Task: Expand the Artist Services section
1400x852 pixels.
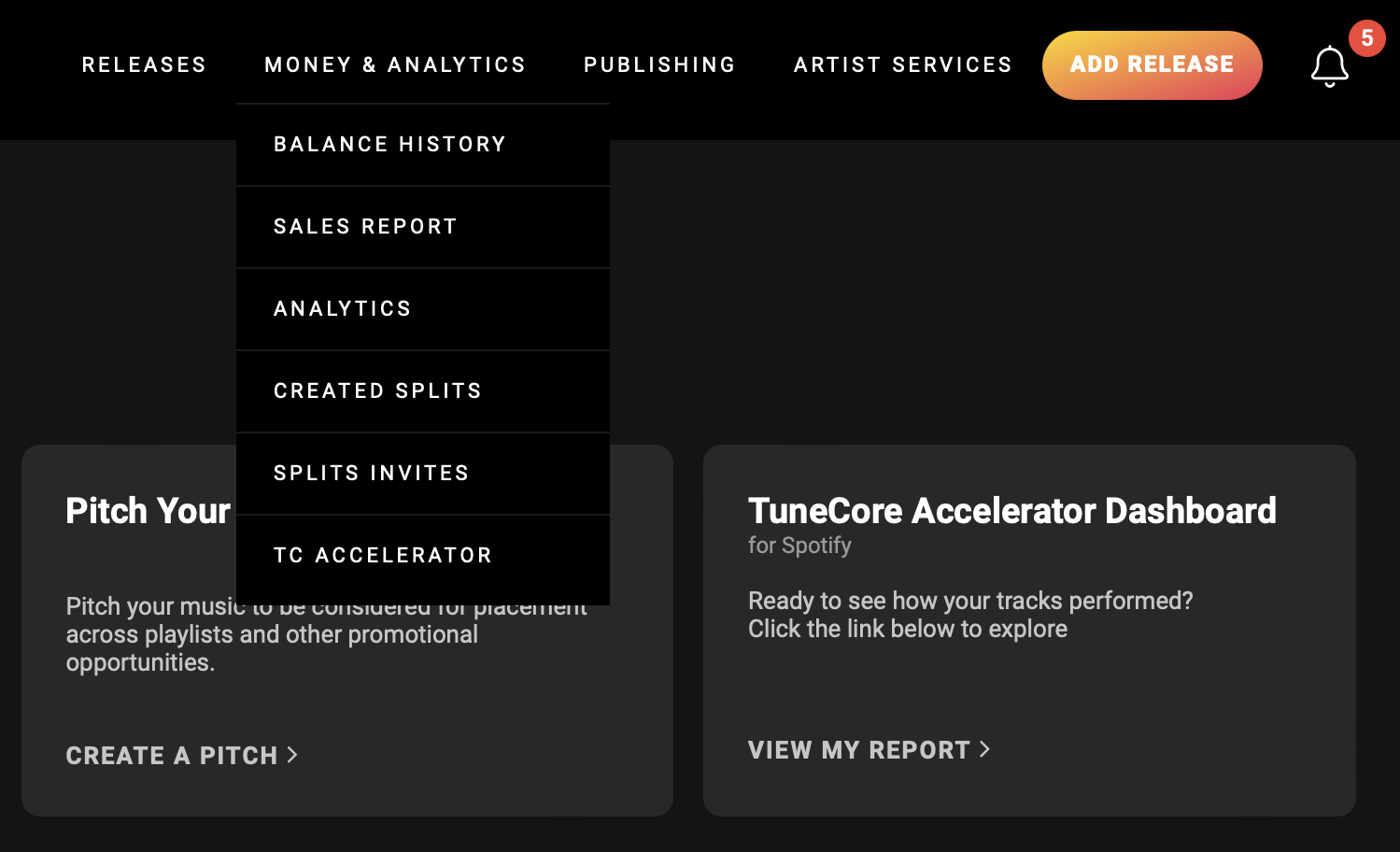Action: 902,64
